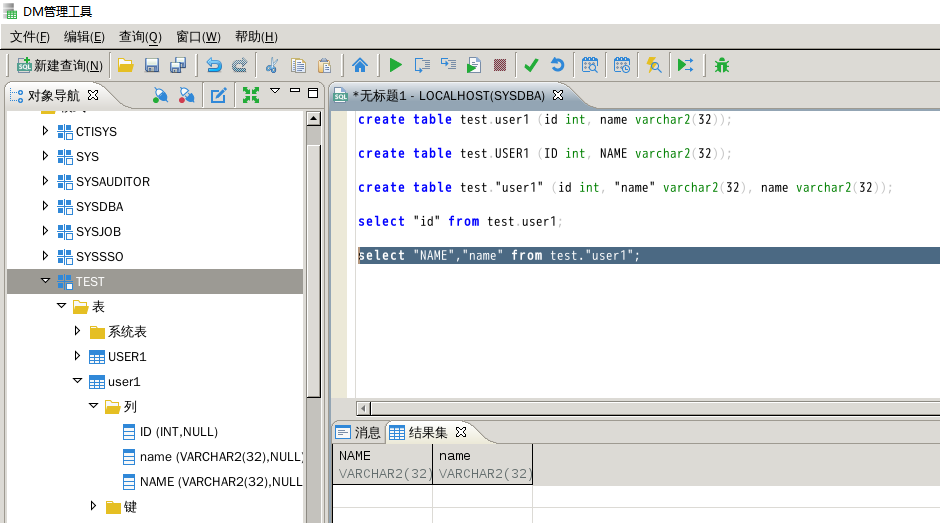Open the 文件(F) menu
Viewport: 940px width, 523px height.
[29, 37]
